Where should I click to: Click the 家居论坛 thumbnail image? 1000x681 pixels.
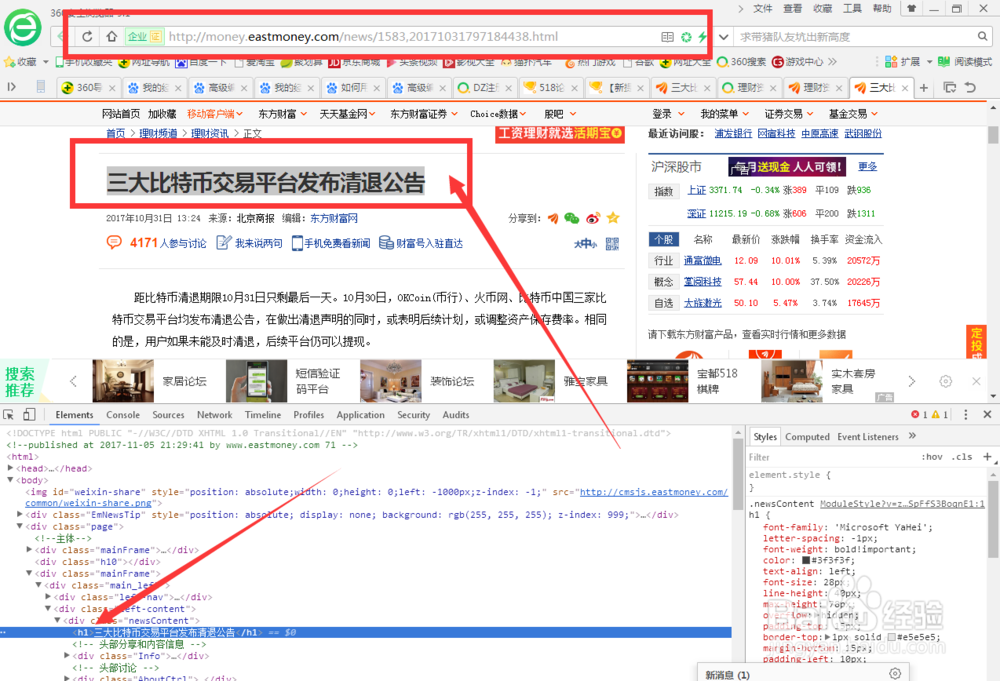pyautogui.click(x=123, y=381)
